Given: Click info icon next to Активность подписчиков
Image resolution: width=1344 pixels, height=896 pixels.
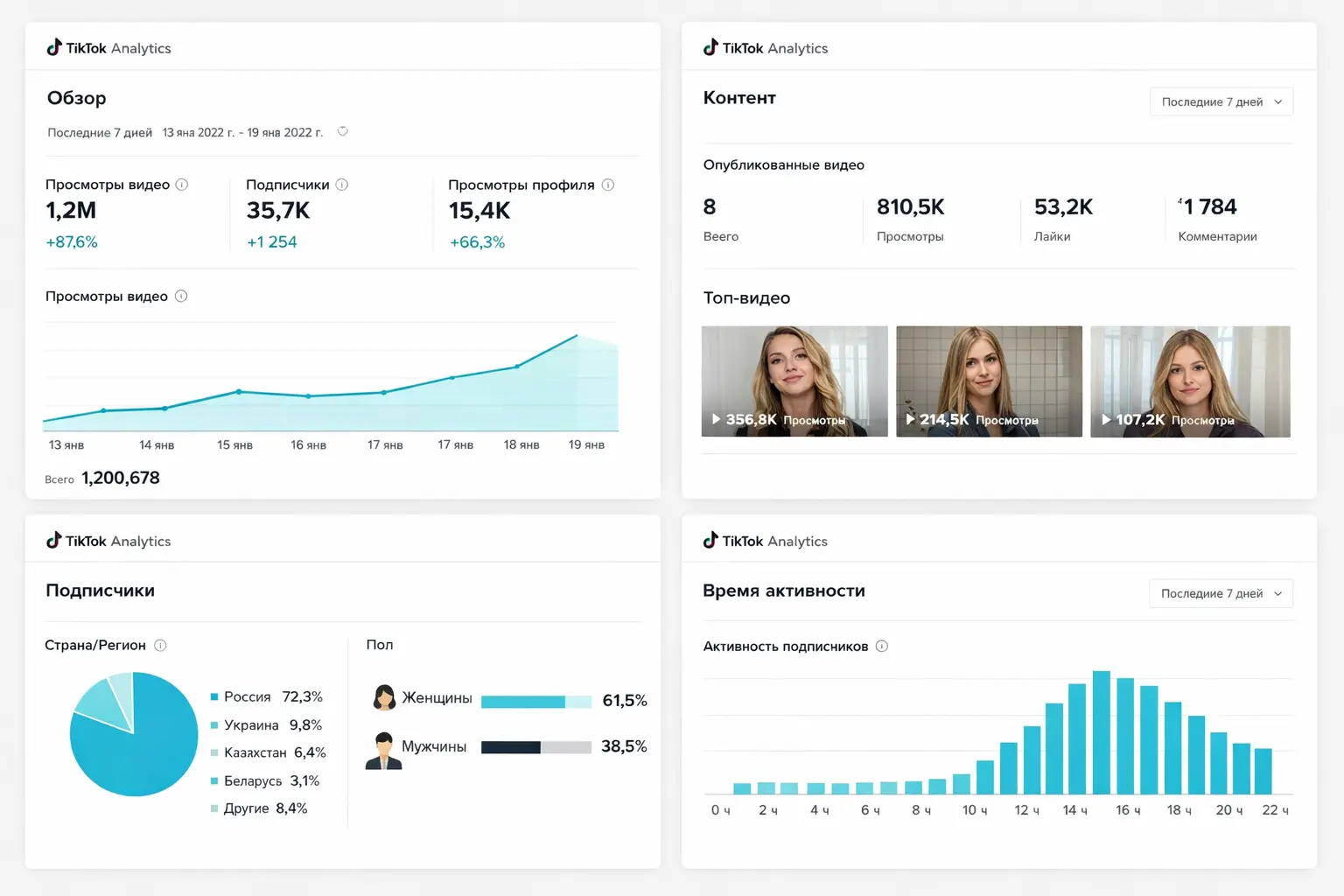Looking at the screenshot, I should coord(882,647).
